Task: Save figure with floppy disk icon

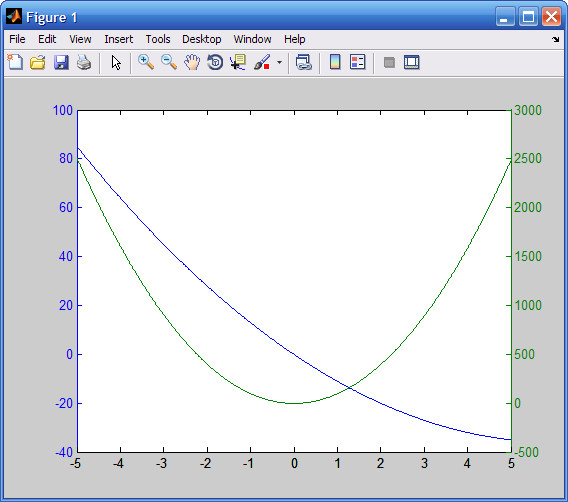Action: coord(61,62)
